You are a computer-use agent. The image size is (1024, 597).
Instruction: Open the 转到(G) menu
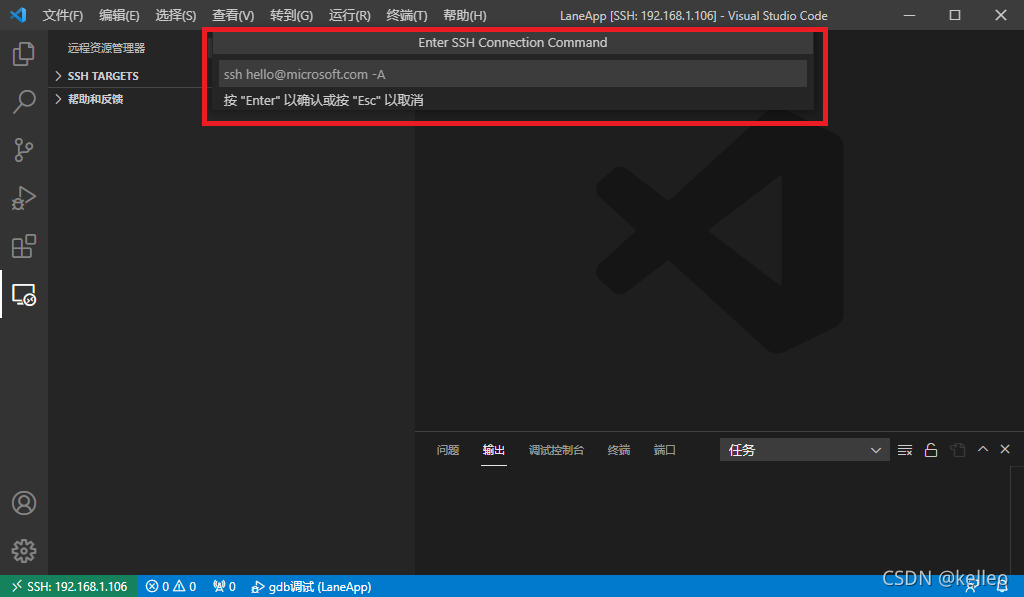291,15
